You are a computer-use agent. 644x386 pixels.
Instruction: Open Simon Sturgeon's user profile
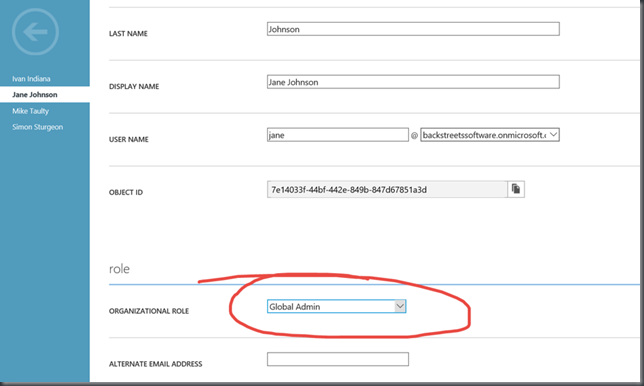37,127
